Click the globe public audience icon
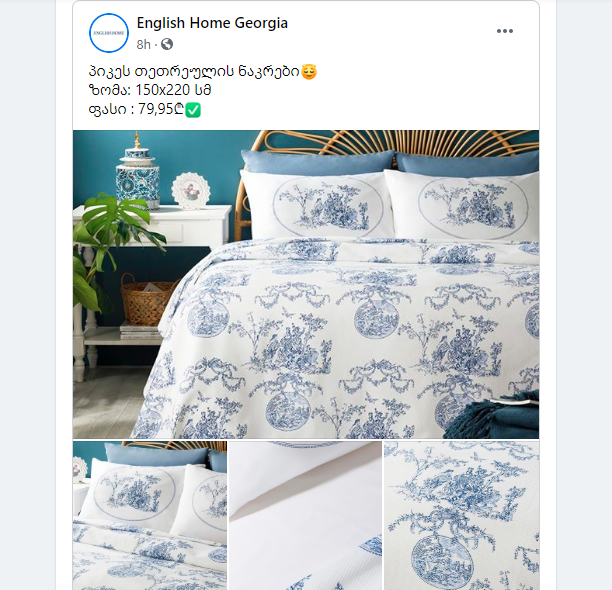Viewport: 612px width, 590px height. coord(167,44)
